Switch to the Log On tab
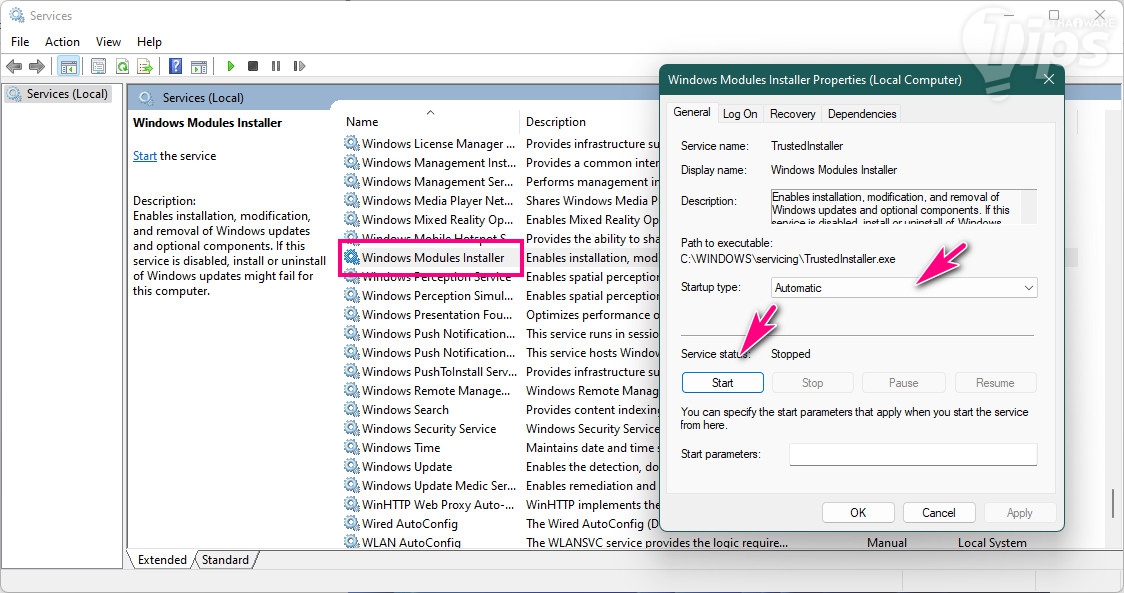 (740, 114)
